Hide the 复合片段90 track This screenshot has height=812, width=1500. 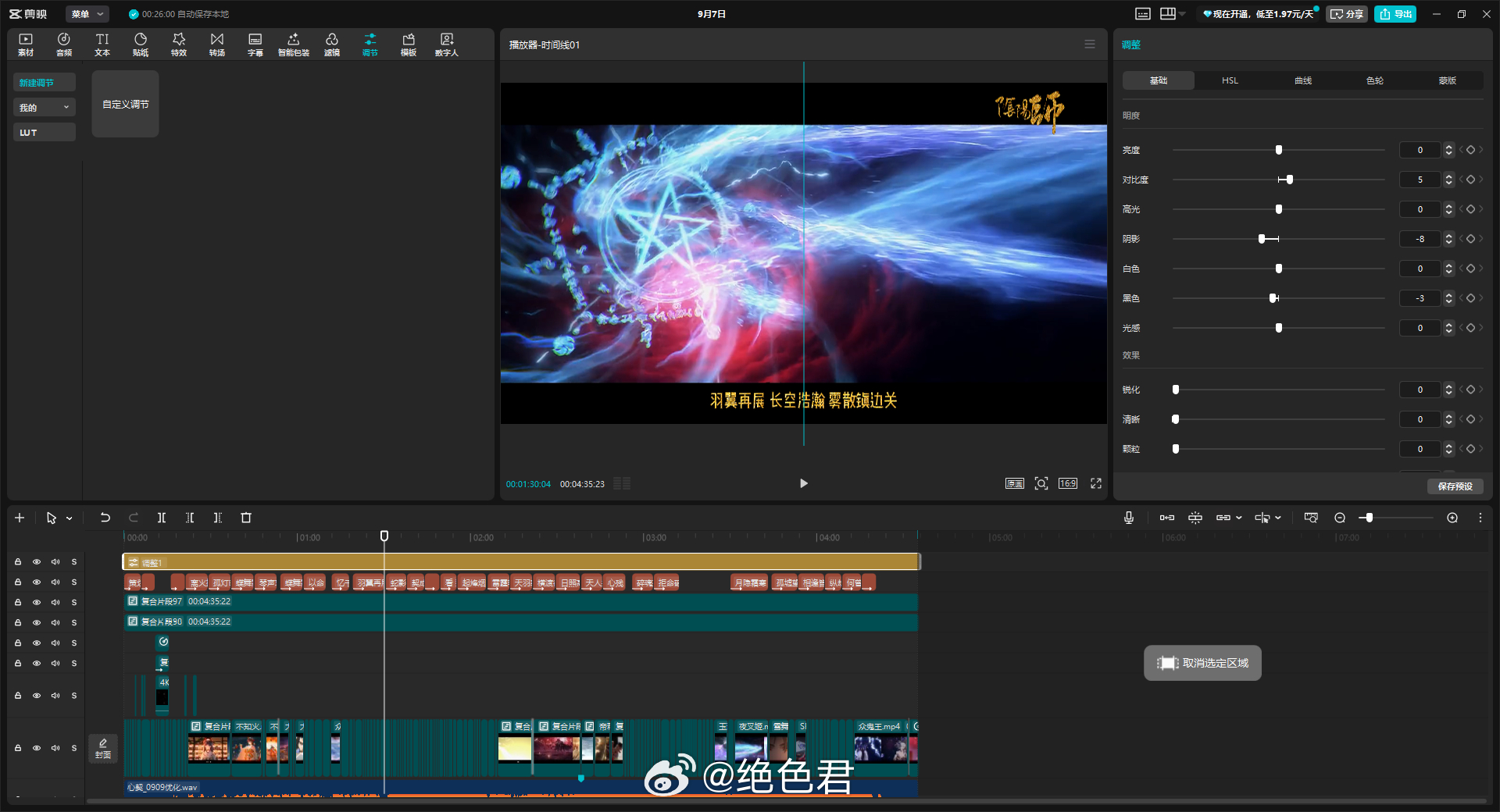click(x=37, y=623)
